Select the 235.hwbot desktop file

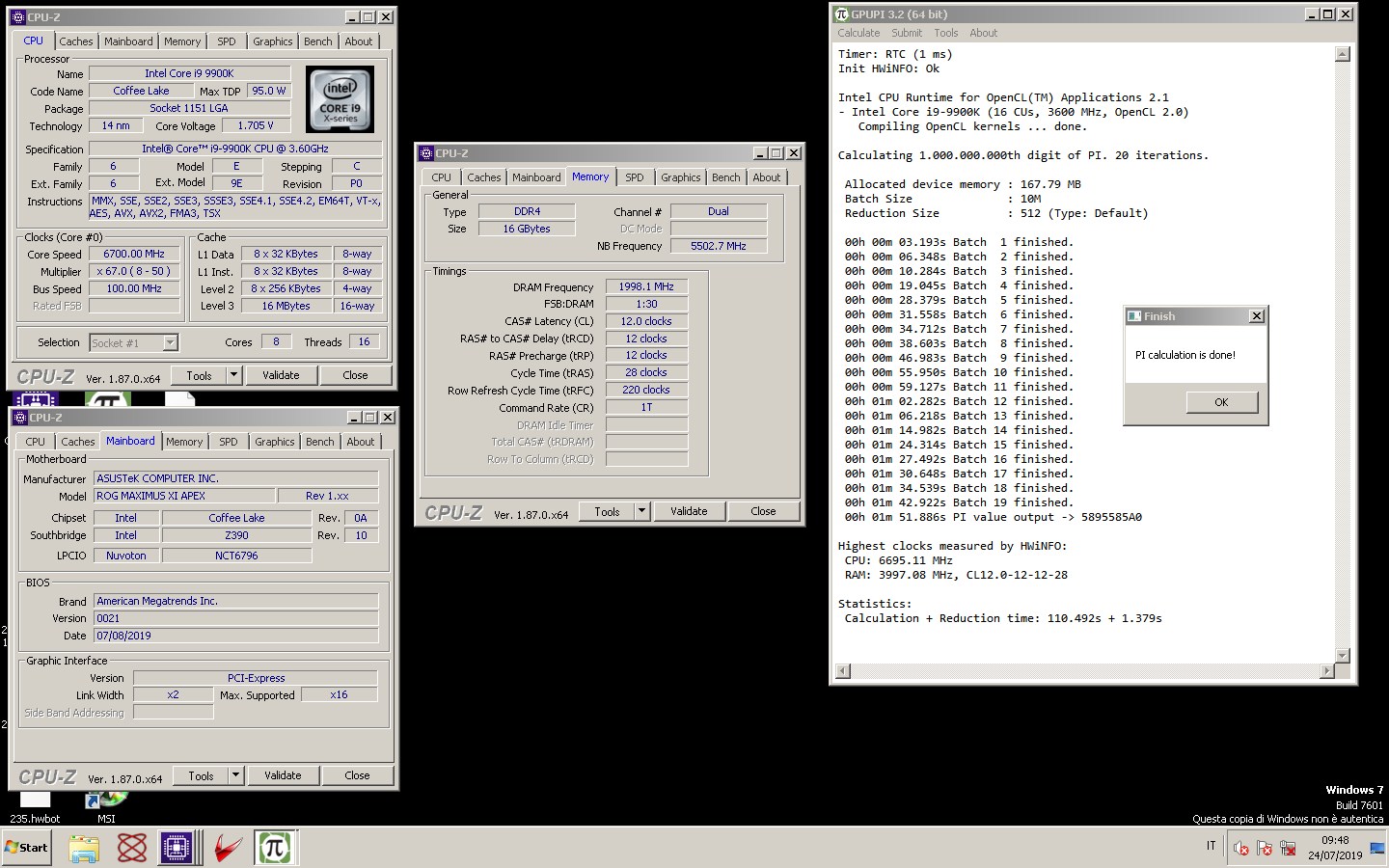35,808
